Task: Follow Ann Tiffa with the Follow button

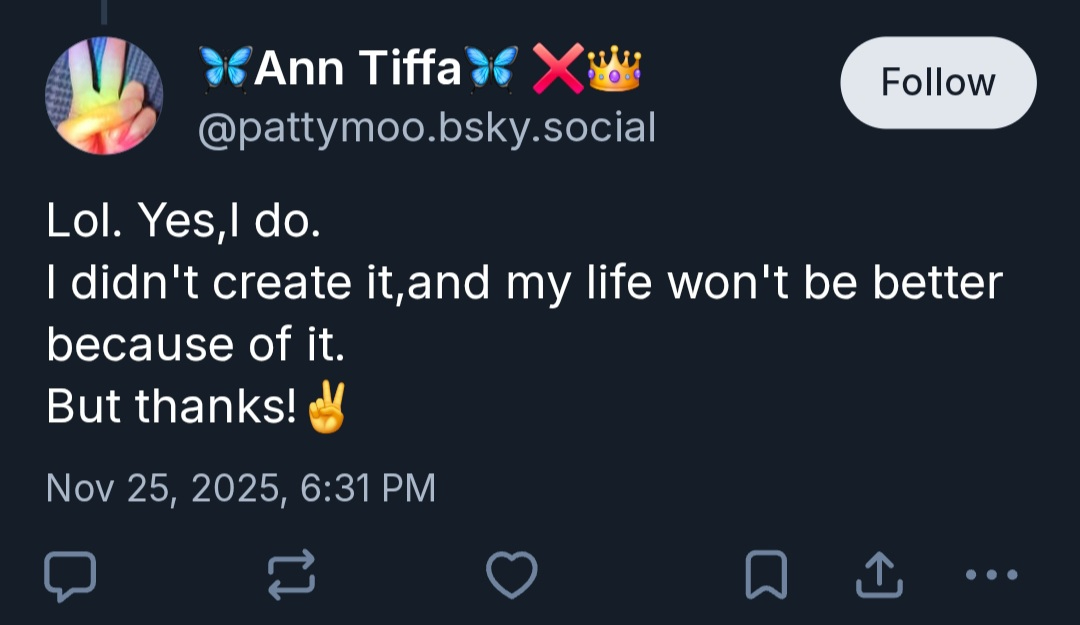Action: 937,82
